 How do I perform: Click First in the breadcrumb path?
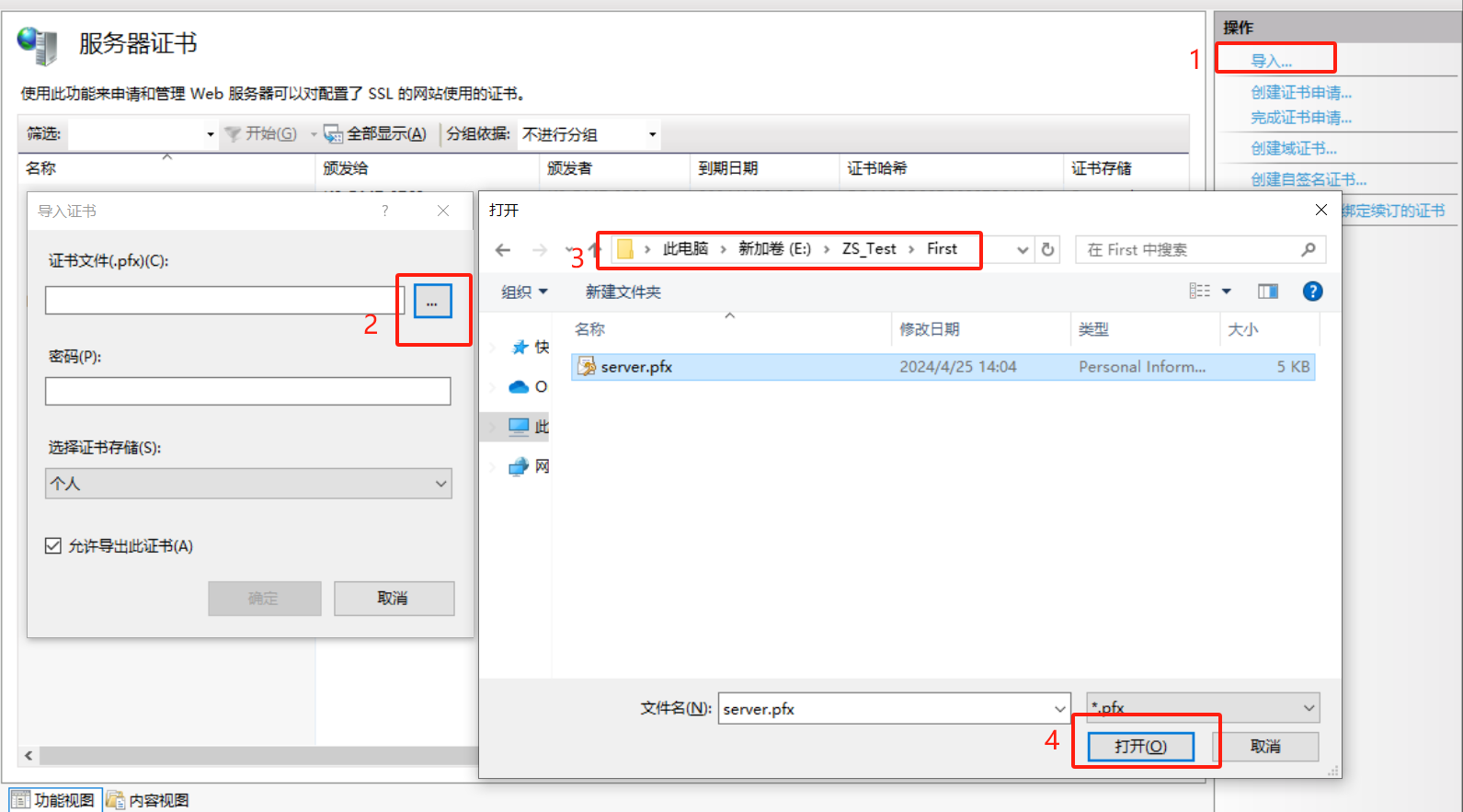[x=942, y=248]
